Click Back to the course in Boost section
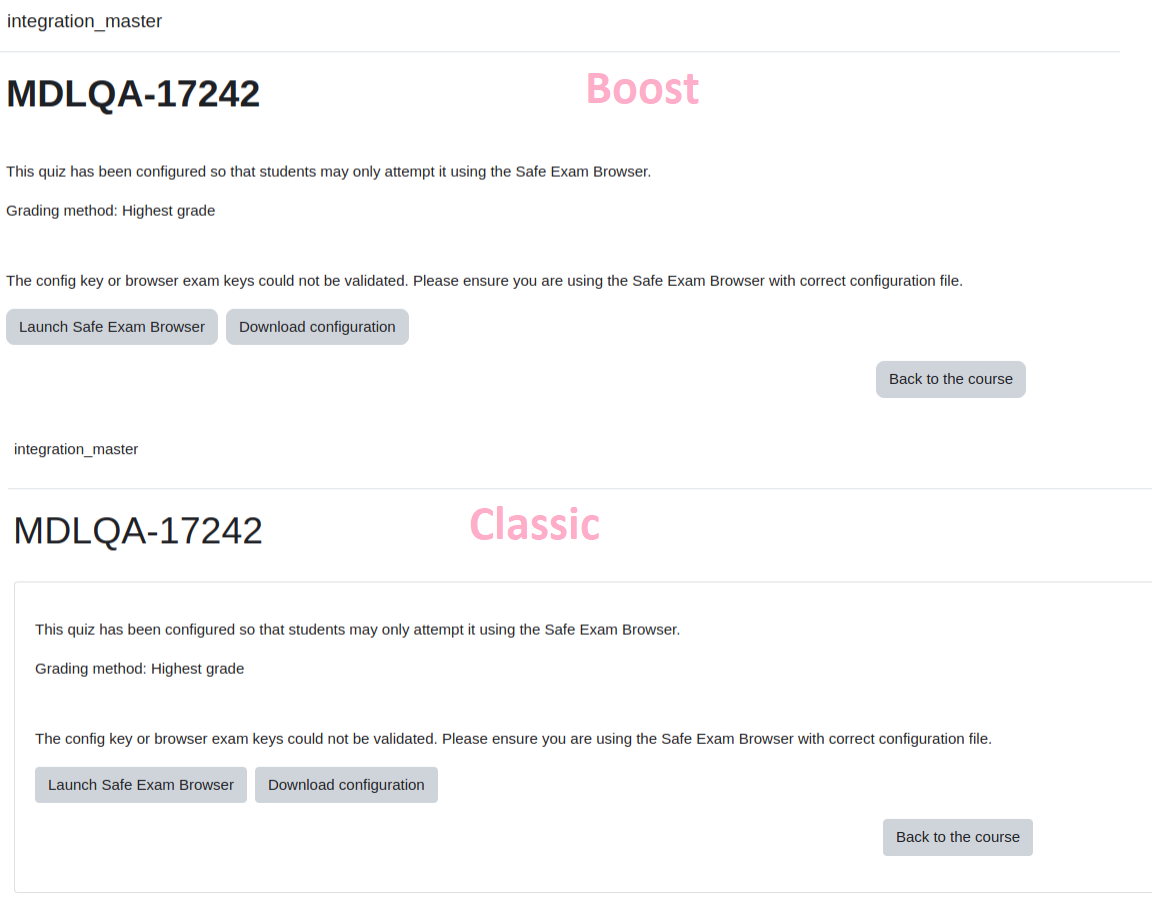This screenshot has height=908, width=1152. click(x=951, y=379)
